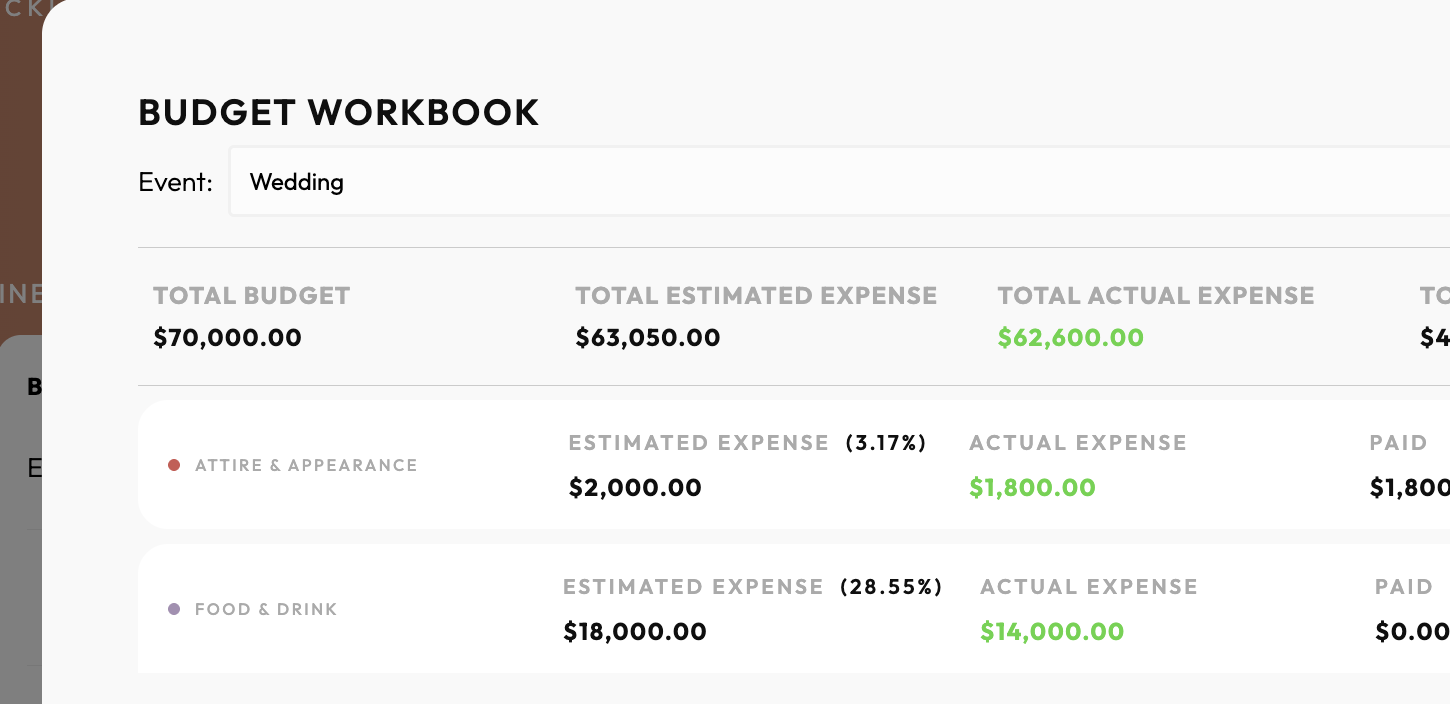Image resolution: width=1450 pixels, height=704 pixels.
Task: Click the 28.55% percentage in Food & Drink
Action: point(891,587)
